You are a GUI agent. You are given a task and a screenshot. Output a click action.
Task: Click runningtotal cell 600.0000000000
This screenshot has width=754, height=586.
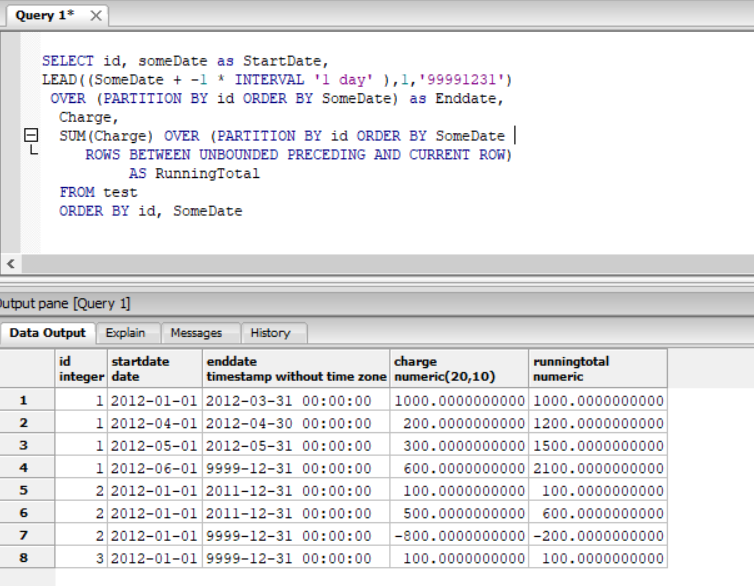click(x=598, y=513)
